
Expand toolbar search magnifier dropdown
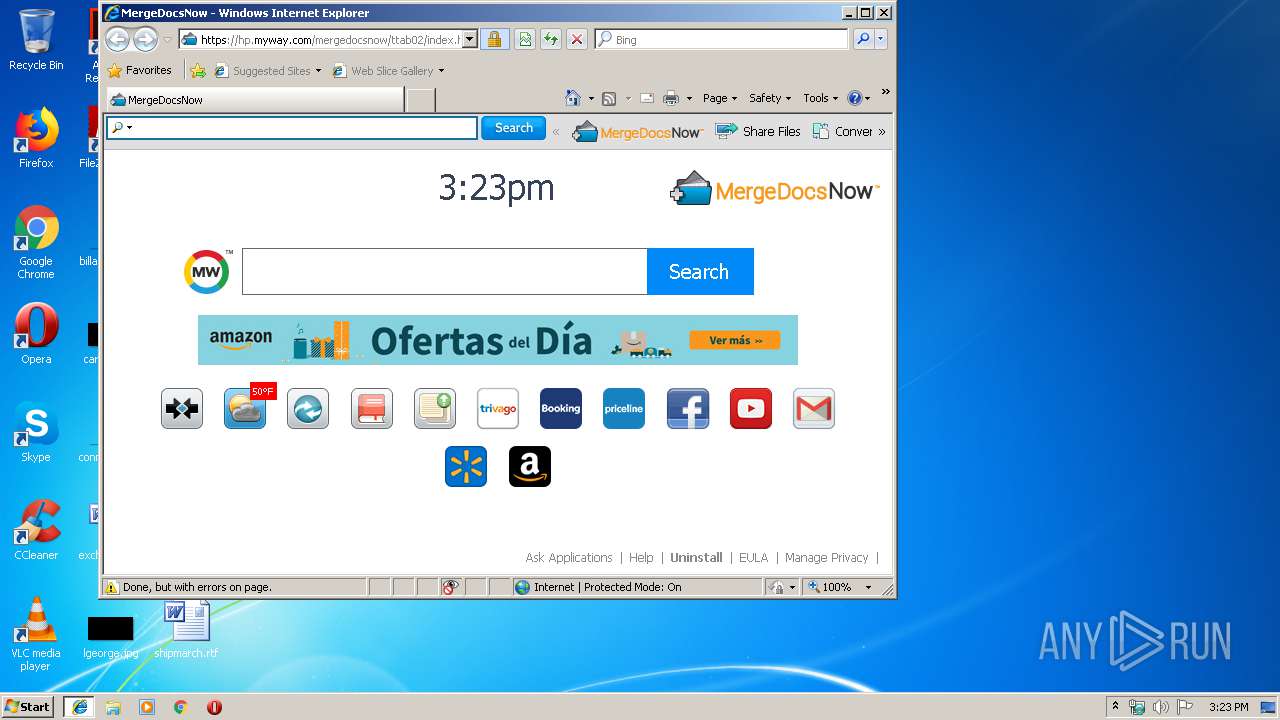tap(129, 128)
